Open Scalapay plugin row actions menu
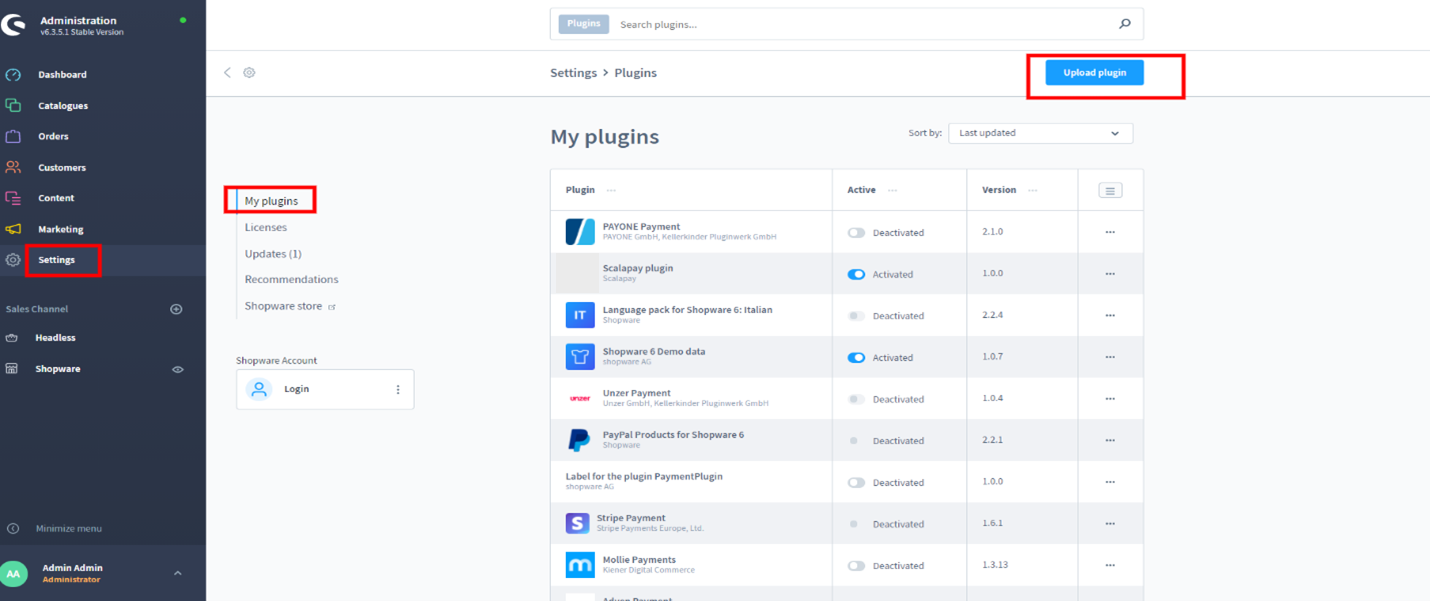Viewport: 1430px width, 601px height. [x=1110, y=274]
